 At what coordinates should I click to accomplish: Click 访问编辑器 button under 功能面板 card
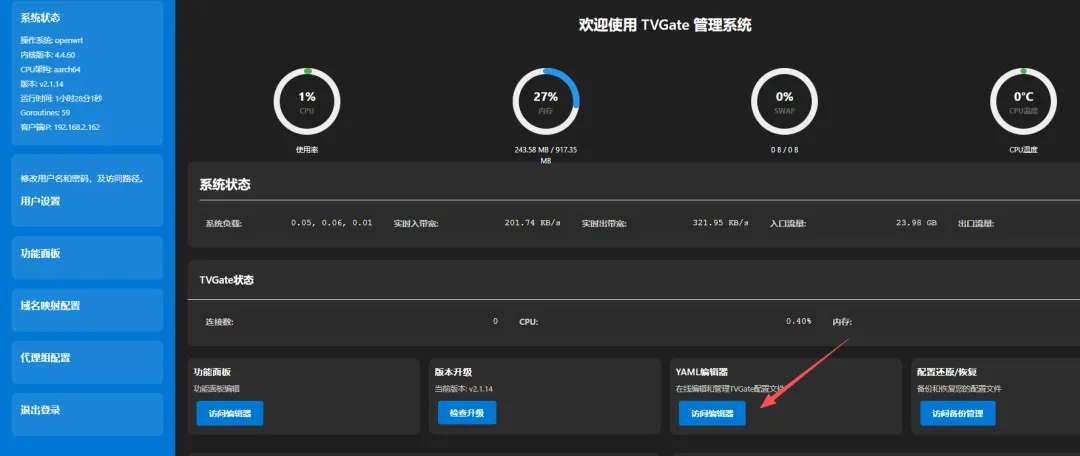coord(229,413)
